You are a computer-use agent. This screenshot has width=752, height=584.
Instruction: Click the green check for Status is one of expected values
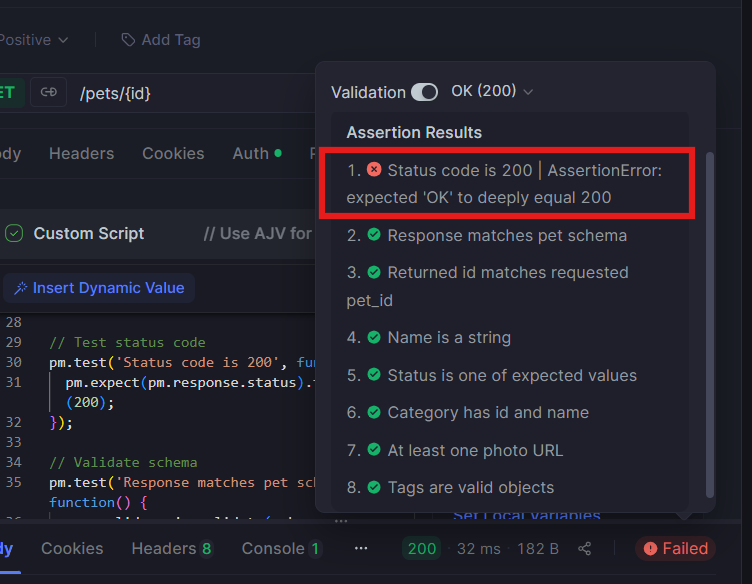374,374
